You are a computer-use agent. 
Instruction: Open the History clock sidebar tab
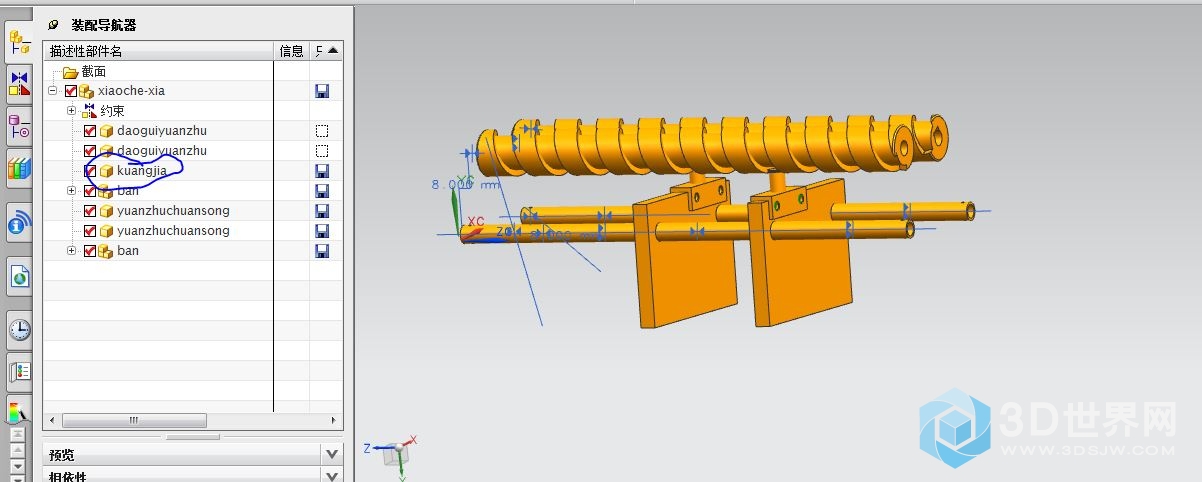point(19,329)
